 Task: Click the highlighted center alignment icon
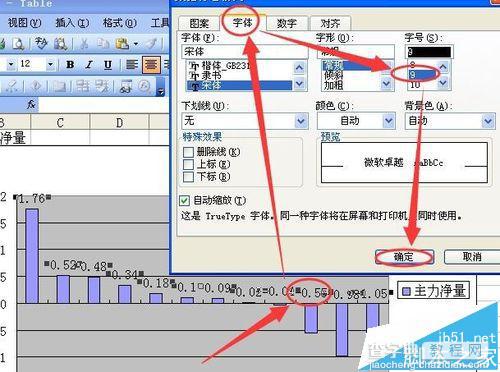pyautogui.click(x=151, y=64)
